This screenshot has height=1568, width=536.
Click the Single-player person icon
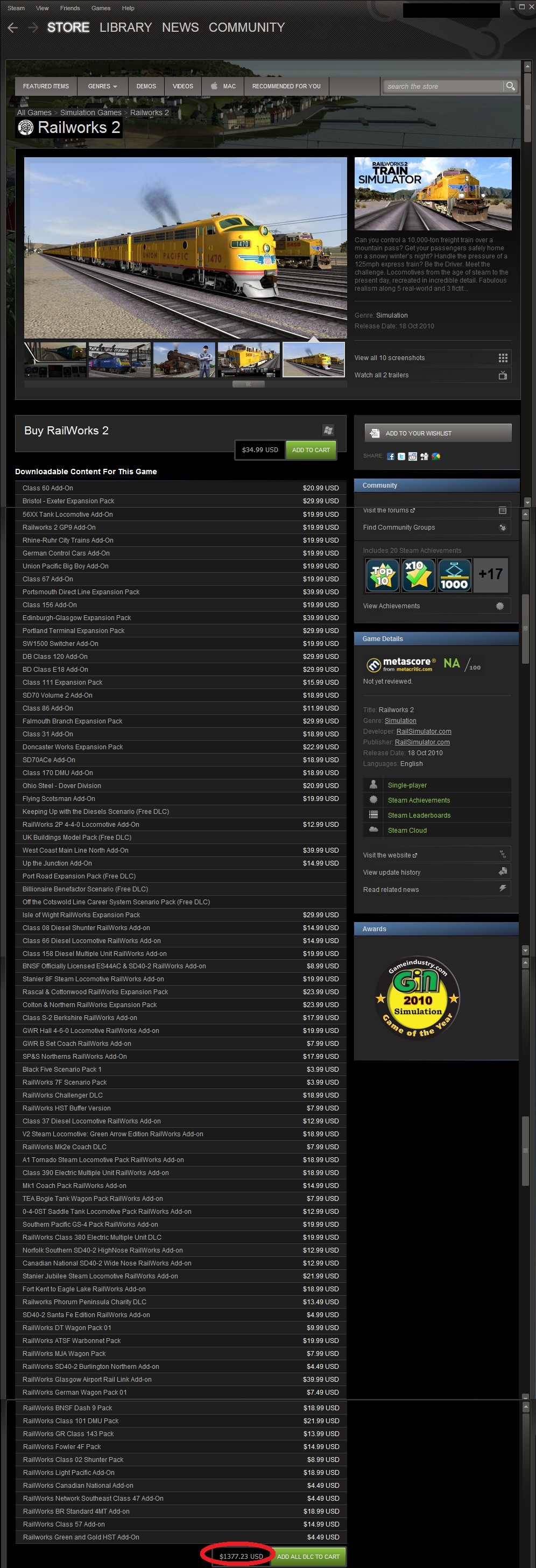tap(373, 785)
